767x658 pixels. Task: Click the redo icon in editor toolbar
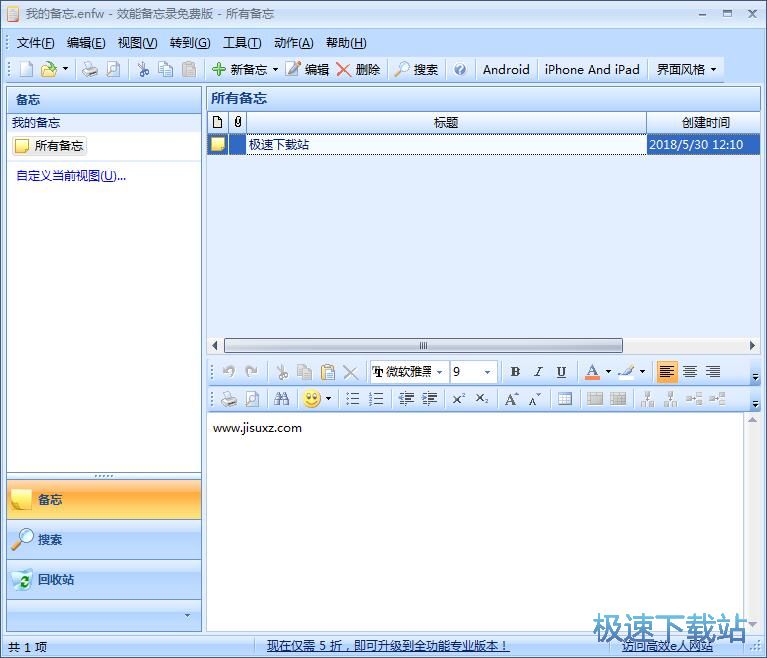[x=251, y=372]
